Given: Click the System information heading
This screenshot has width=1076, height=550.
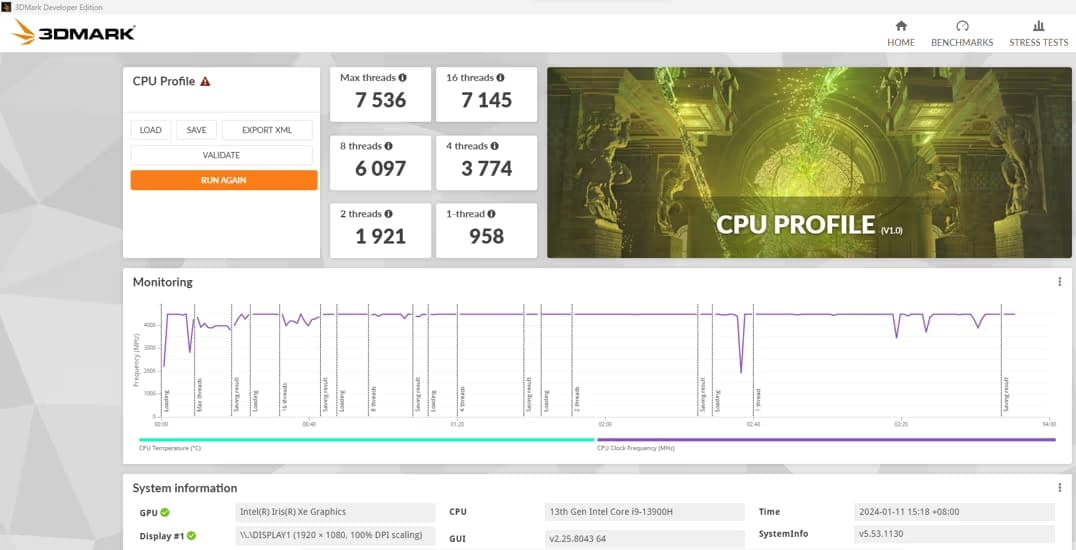Looking at the screenshot, I should 185,488.
